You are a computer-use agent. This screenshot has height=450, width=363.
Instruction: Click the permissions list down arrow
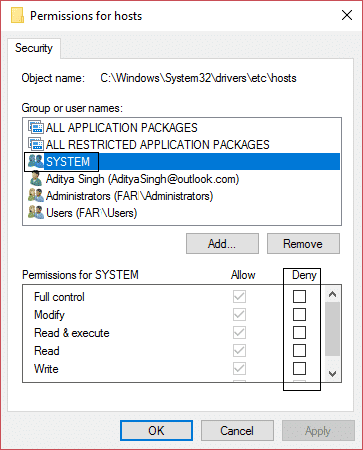[x=332, y=374]
